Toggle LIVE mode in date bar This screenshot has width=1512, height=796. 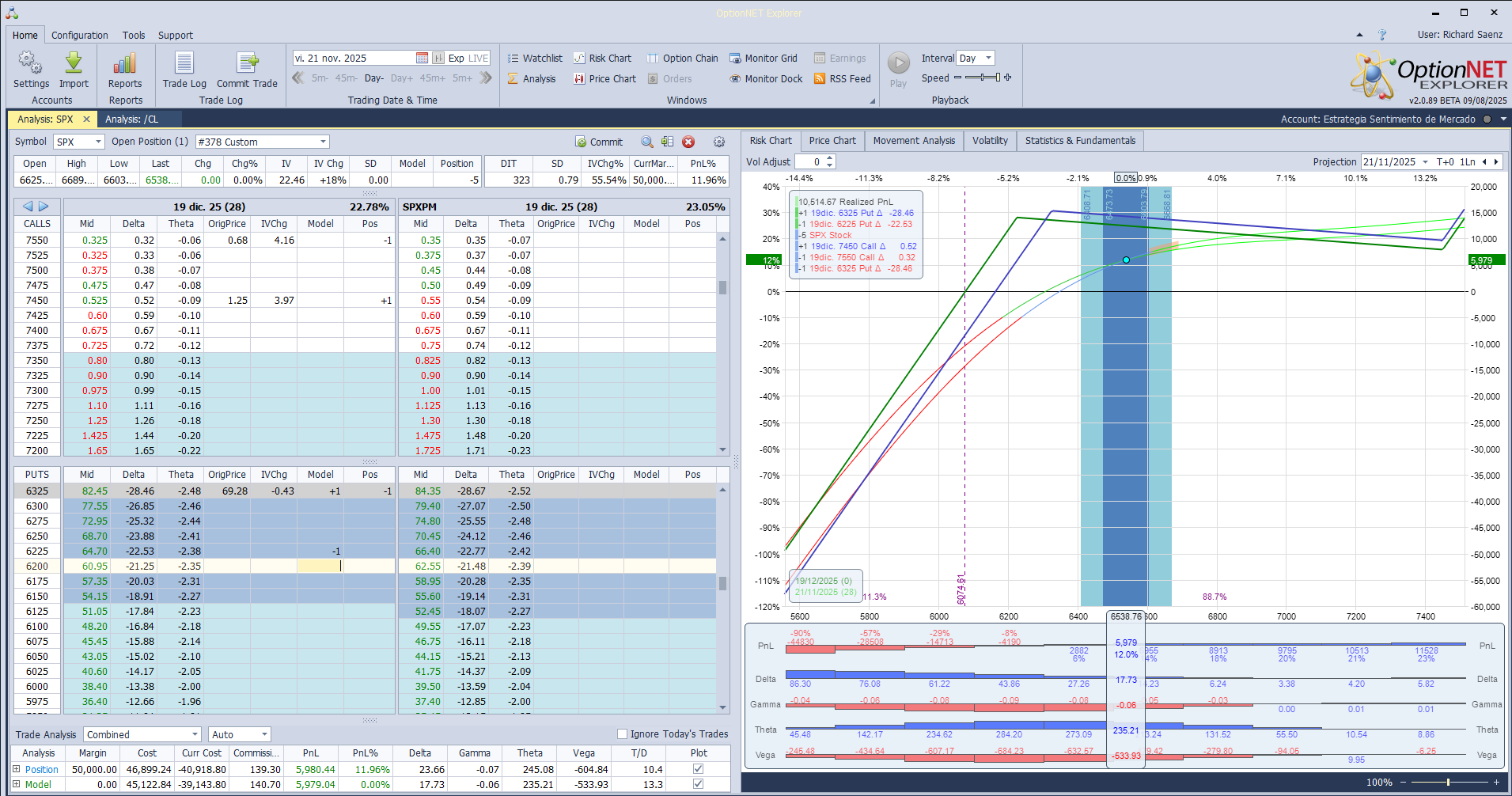(479, 58)
